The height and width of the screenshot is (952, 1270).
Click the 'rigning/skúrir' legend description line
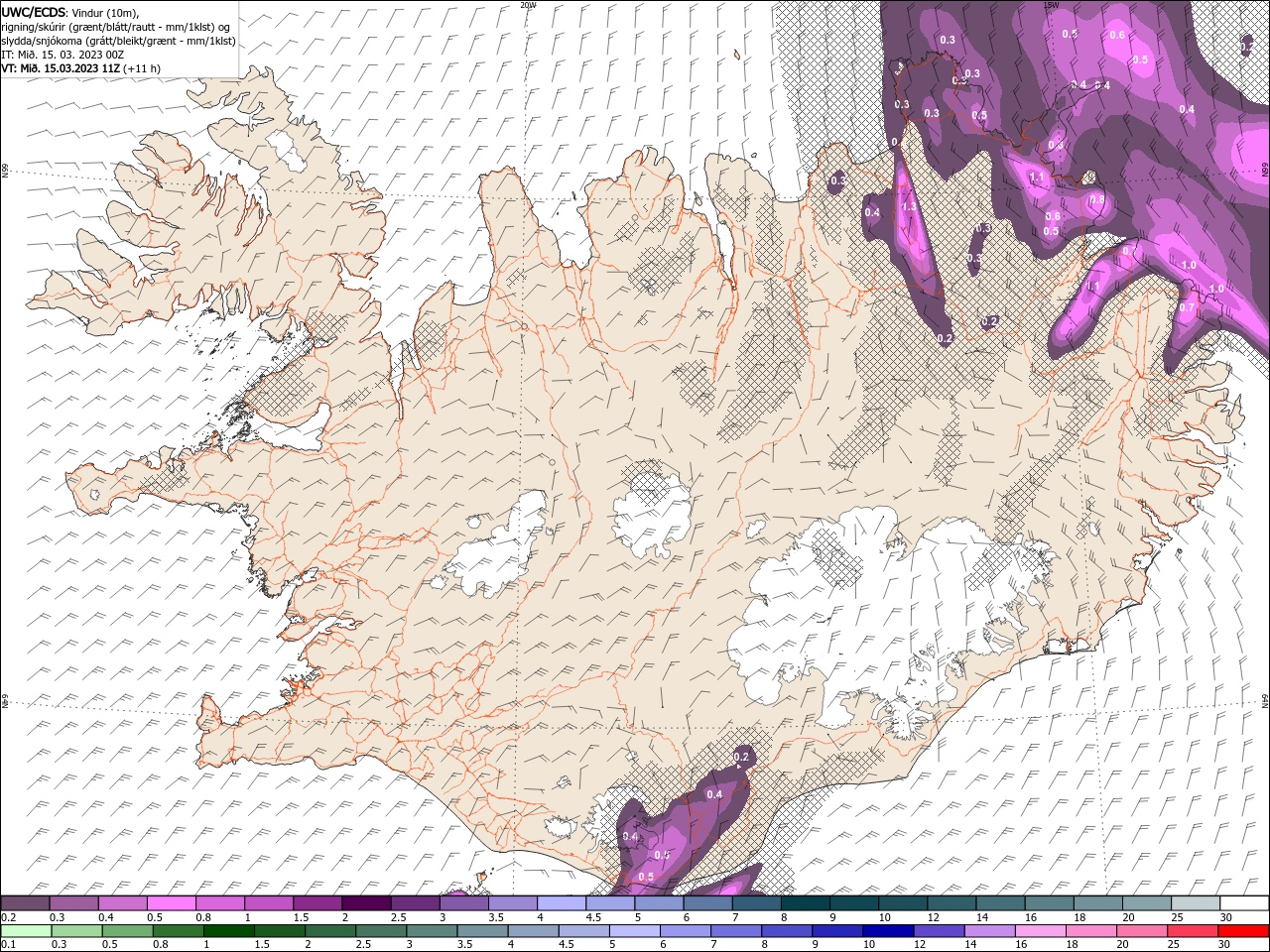click(x=116, y=26)
